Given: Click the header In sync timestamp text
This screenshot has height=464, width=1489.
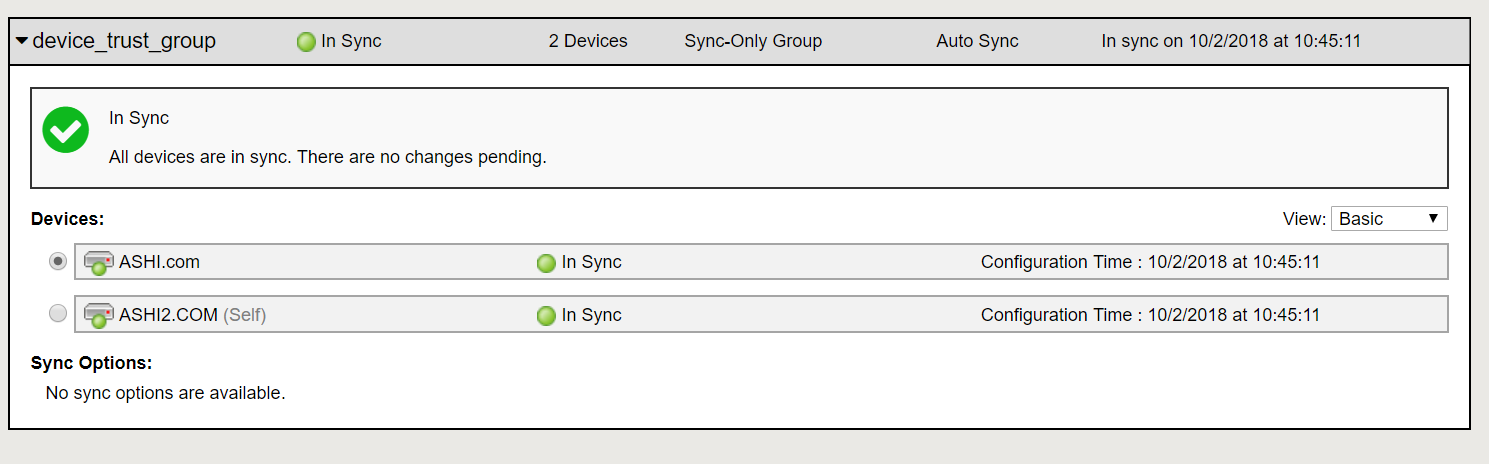Looking at the screenshot, I should point(1230,42).
